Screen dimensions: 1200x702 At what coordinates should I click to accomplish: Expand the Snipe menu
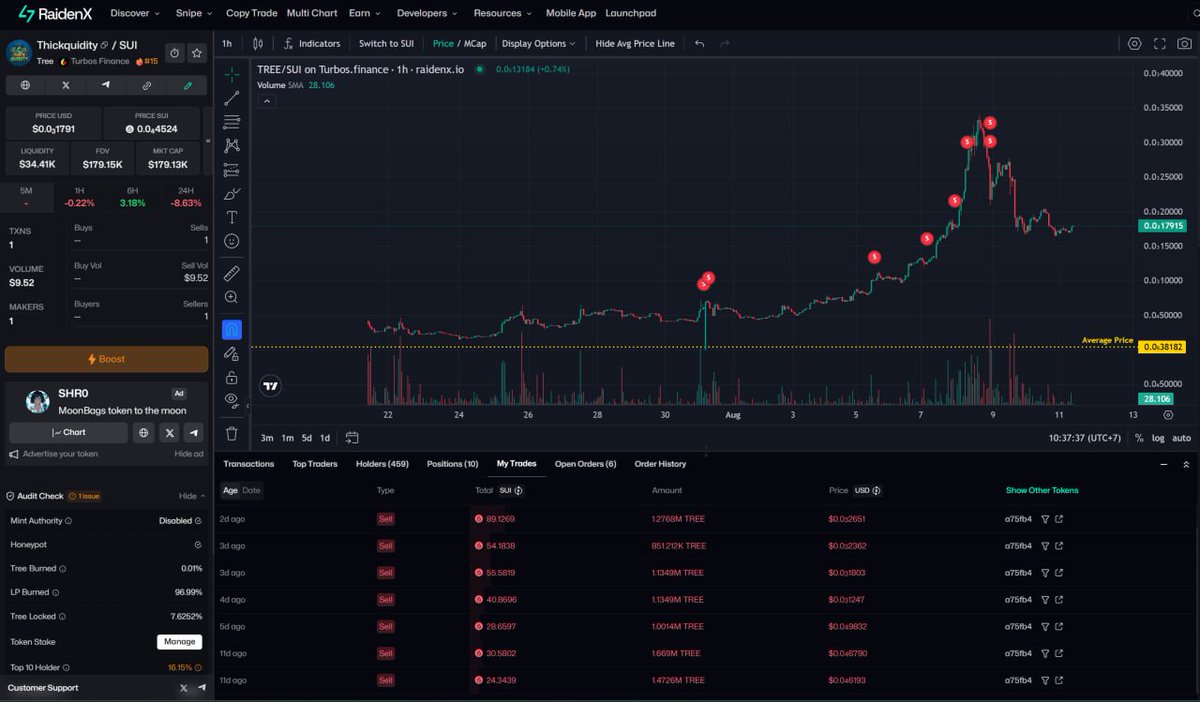pyautogui.click(x=194, y=13)
